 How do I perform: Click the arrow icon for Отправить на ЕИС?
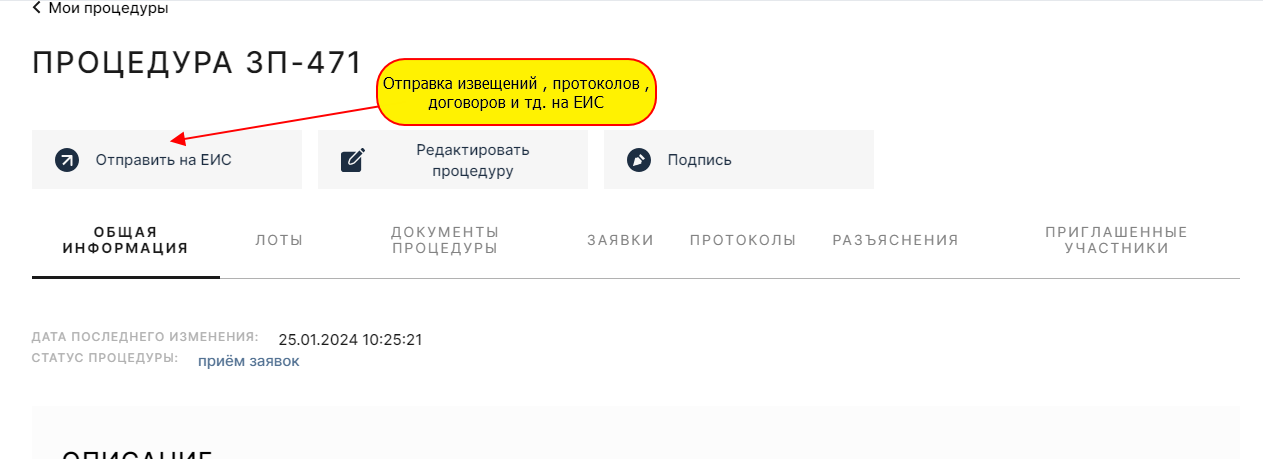pos(67,160)
